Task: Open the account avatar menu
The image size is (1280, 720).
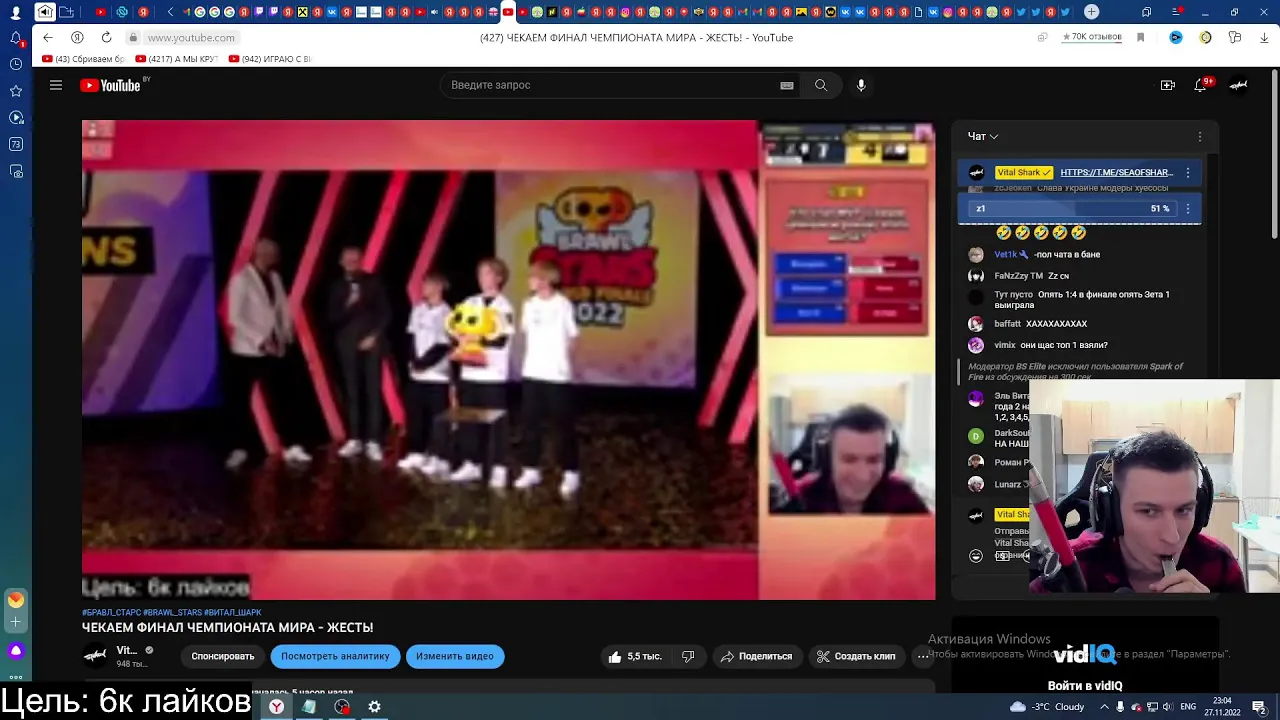Action: click(1238, 85)
